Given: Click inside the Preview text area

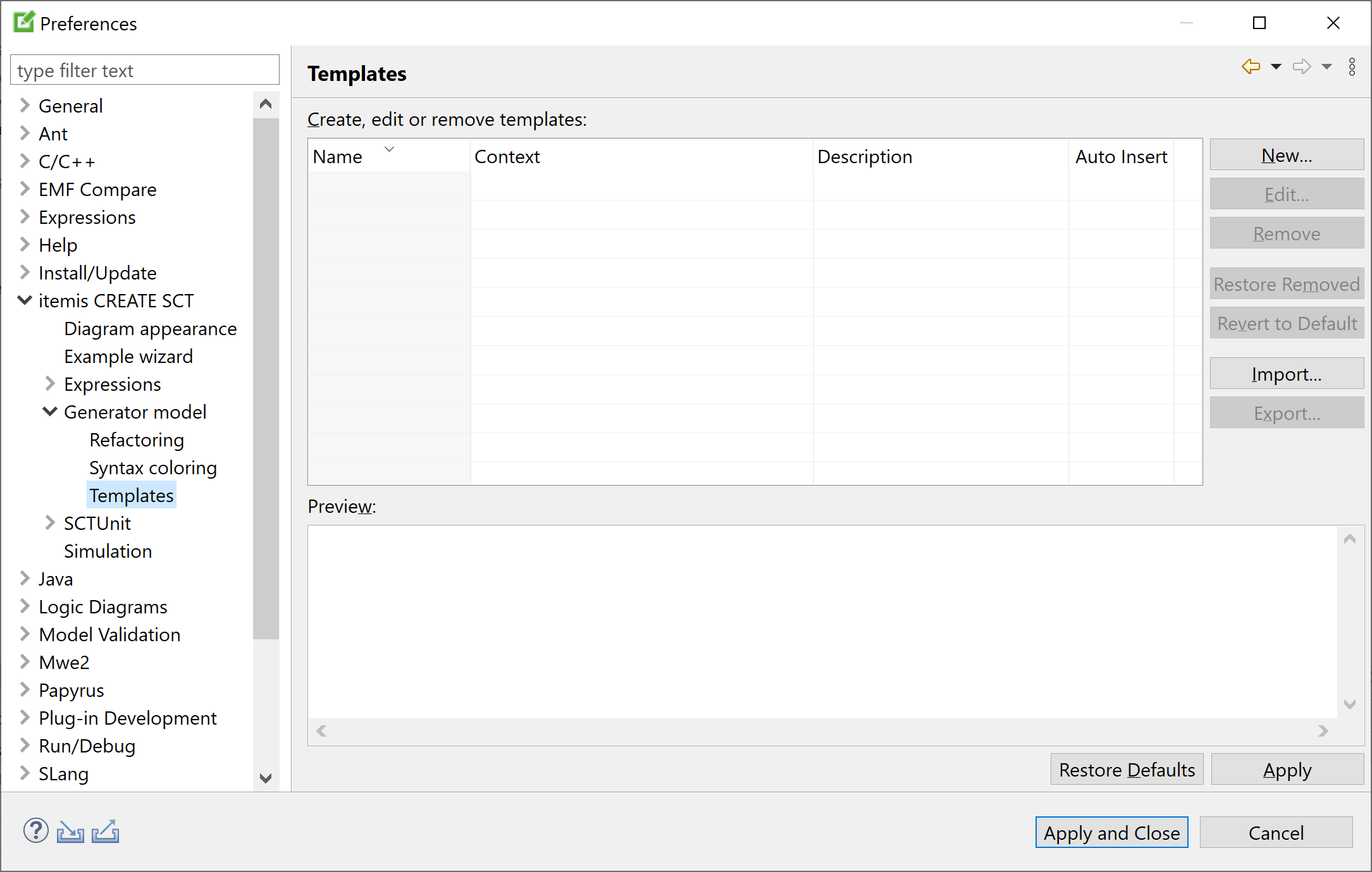Looking at the screenshot, I should pyautogui.click(x=822, y=622).
